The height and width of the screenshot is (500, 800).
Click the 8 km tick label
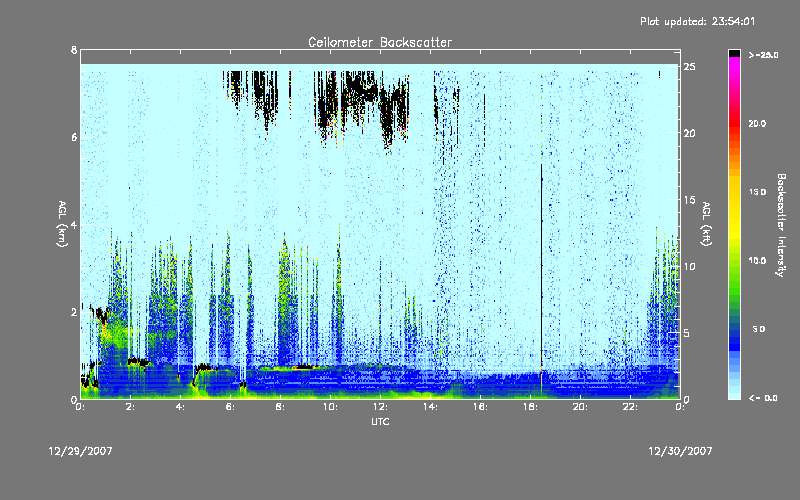pyautogui.click(x=74, y=50)
